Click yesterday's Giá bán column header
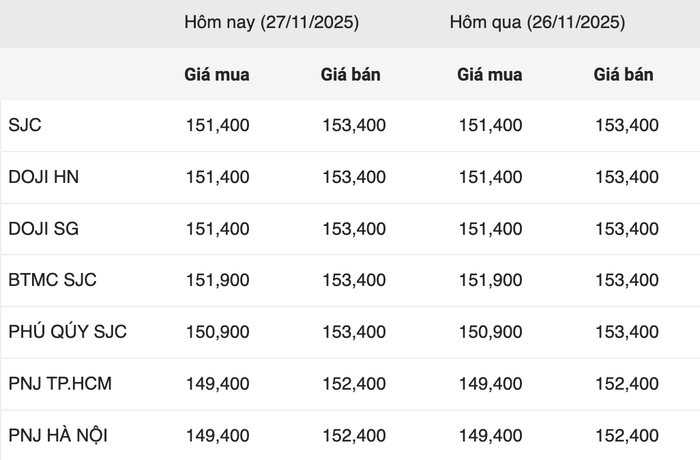The width and height of the screenshot is (700, 460). [x=624, y=75]
